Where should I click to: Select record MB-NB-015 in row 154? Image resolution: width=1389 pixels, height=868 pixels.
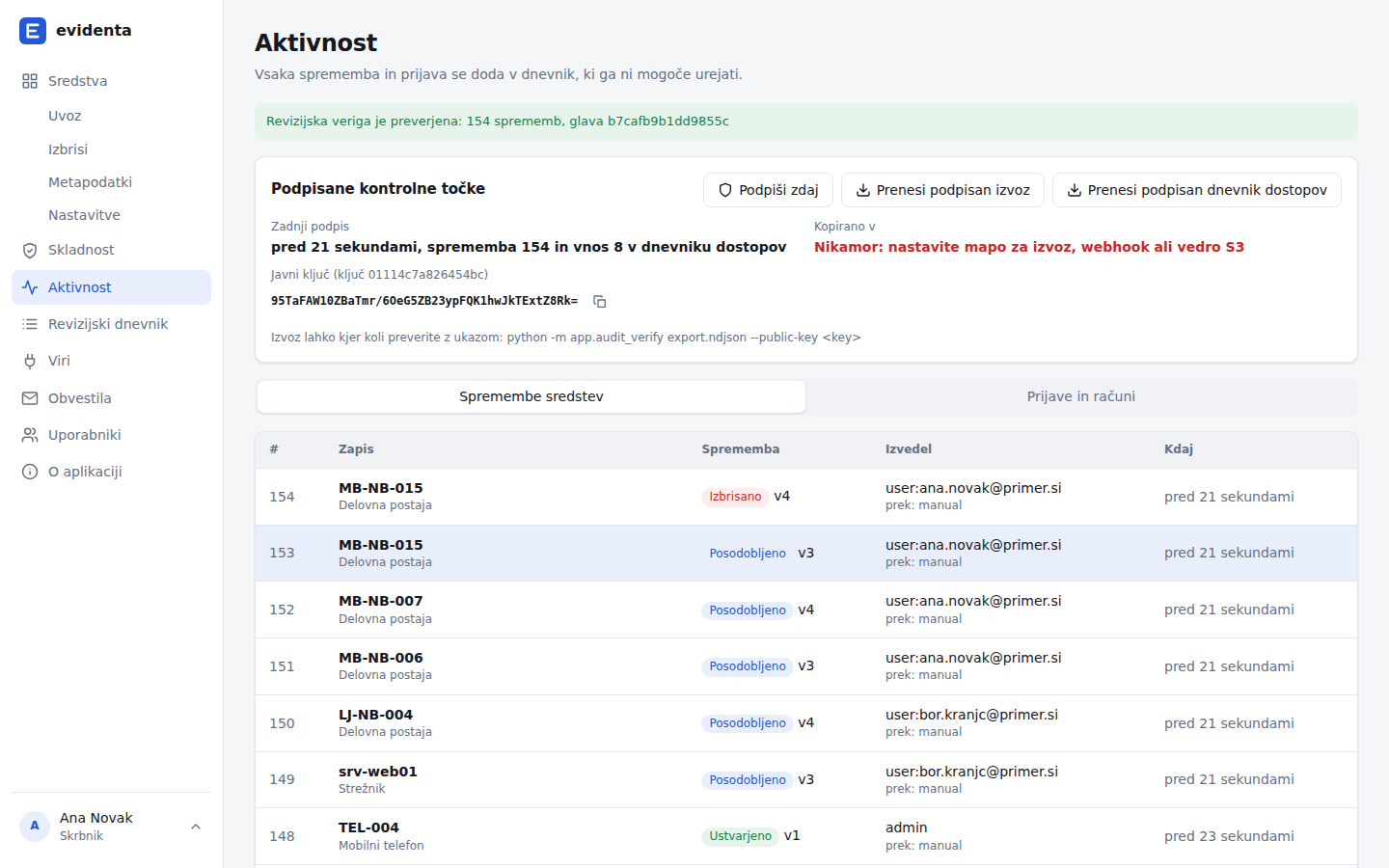coord(380,488)
